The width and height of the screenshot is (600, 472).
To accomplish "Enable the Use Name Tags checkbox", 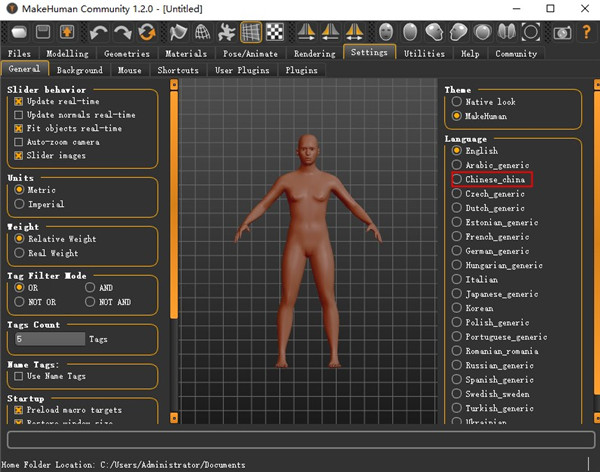I will pos(19,376).
